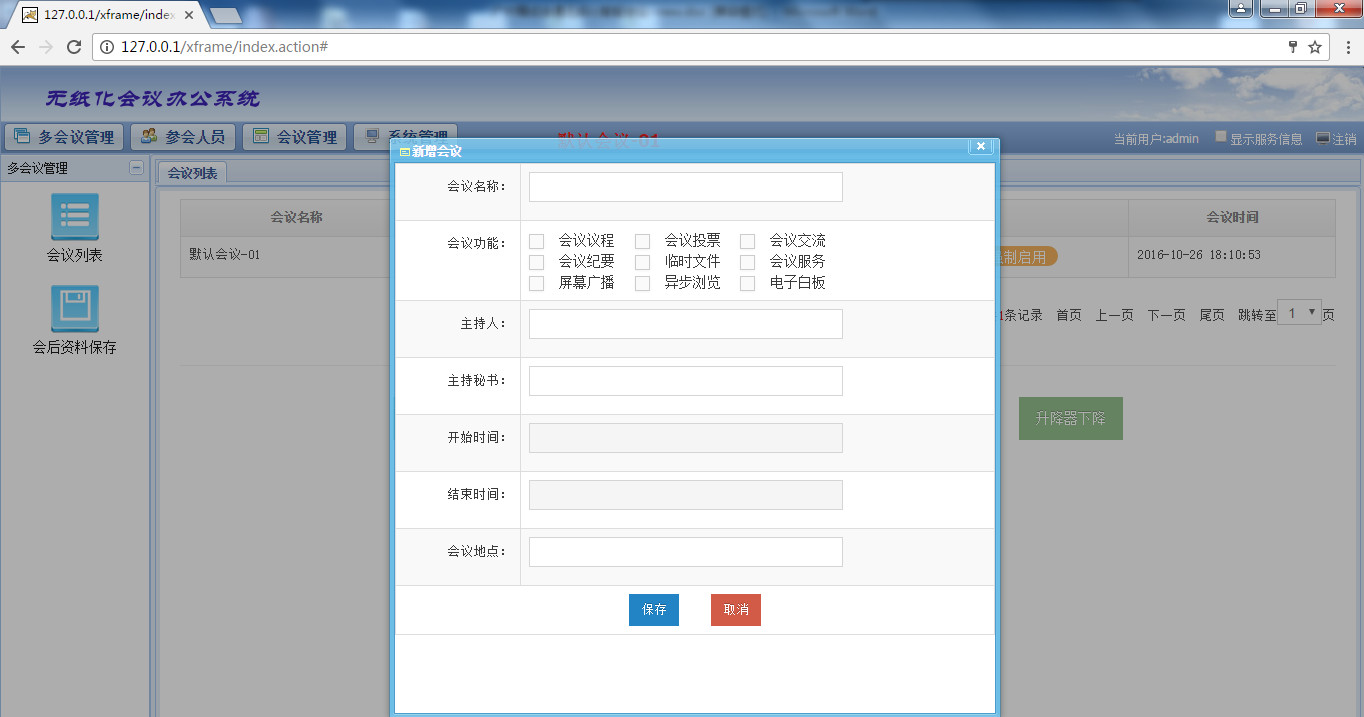Close the 新增会议 dialog with X icon
This screenshot has height=717, width=1364.
pyautogui.click(x=980, y=147)
